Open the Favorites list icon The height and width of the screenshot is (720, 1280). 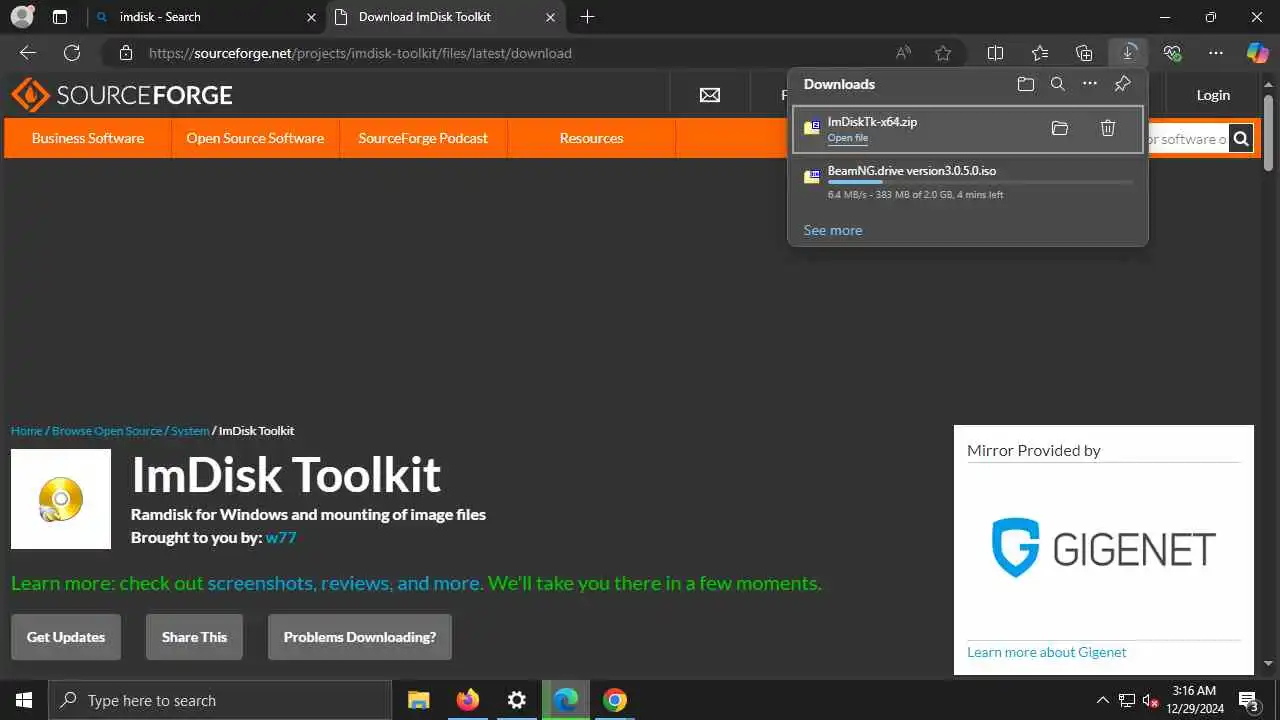pyautogui.click(x=1040, y=53)
